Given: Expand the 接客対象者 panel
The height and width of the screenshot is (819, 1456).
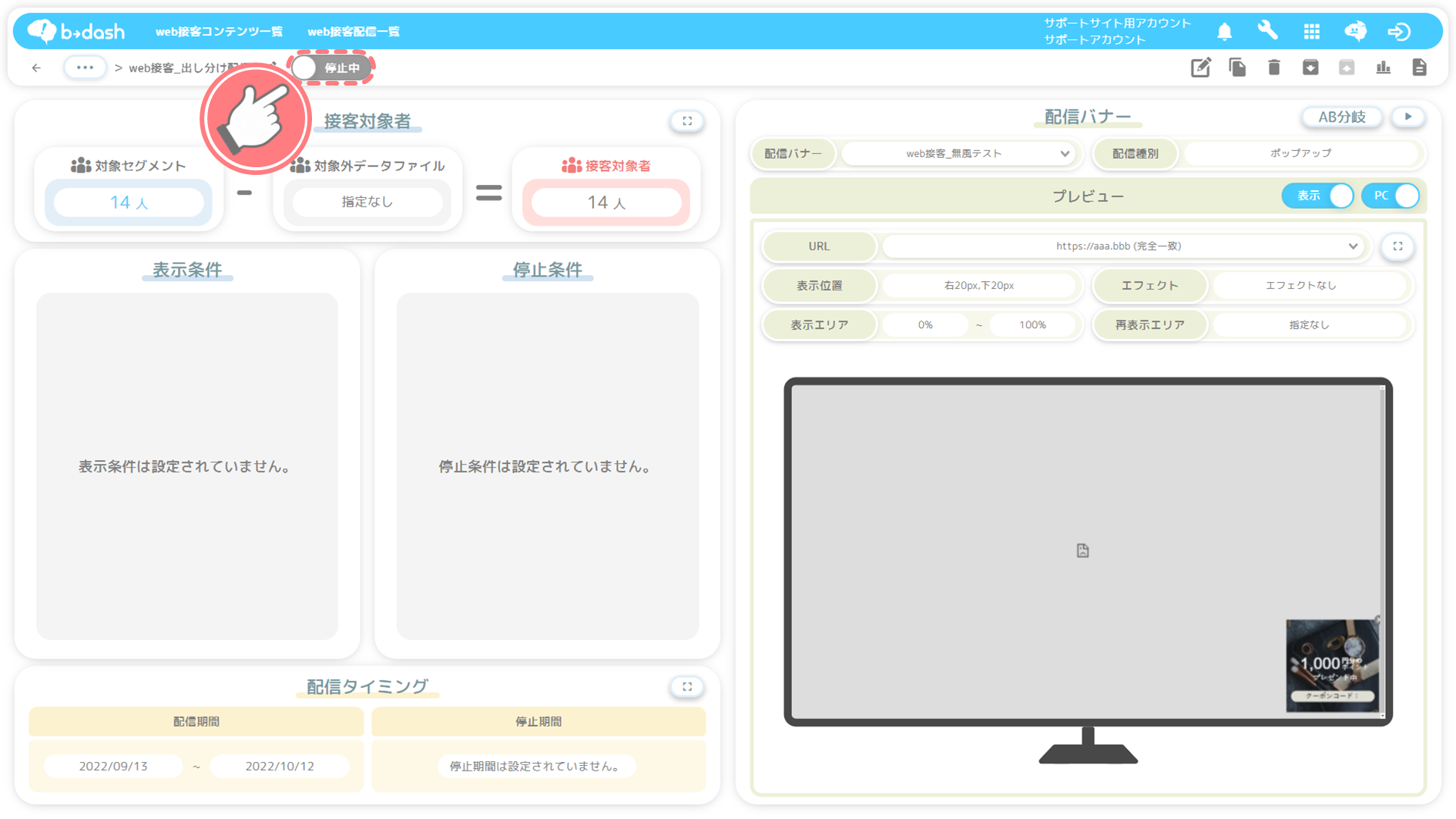Looking at the screenshot, I should [x=687, y=121].
